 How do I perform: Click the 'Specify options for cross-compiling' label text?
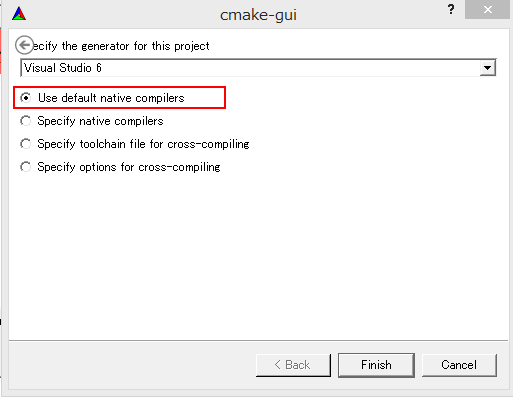point(129,167)
